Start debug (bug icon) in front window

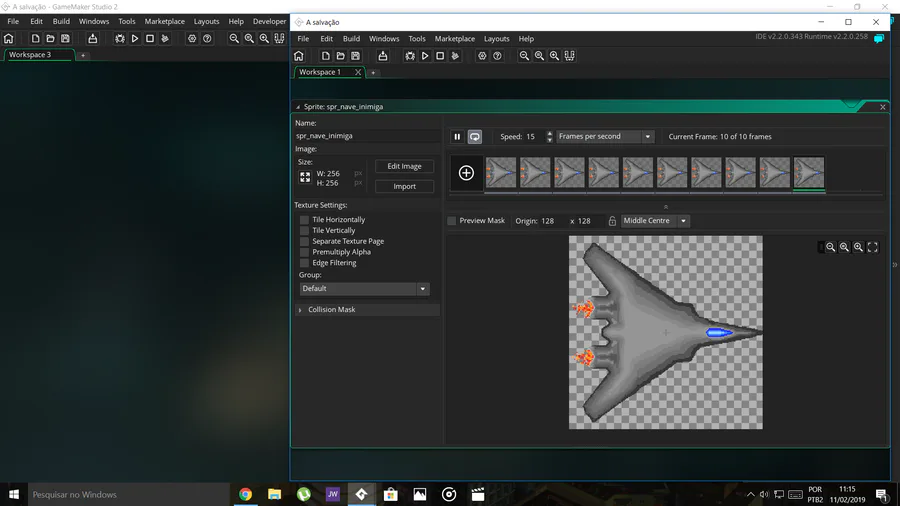tap(410, 56)
